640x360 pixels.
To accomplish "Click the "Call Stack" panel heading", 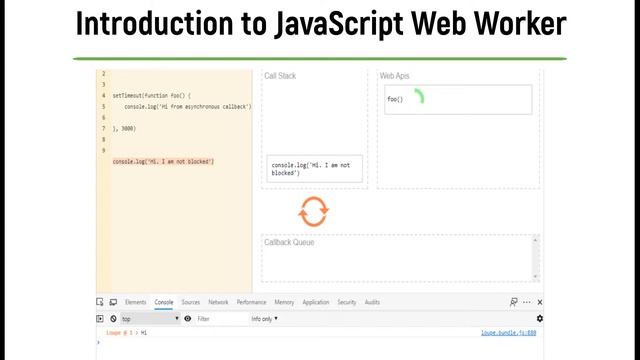I will [x=280, y=76].
